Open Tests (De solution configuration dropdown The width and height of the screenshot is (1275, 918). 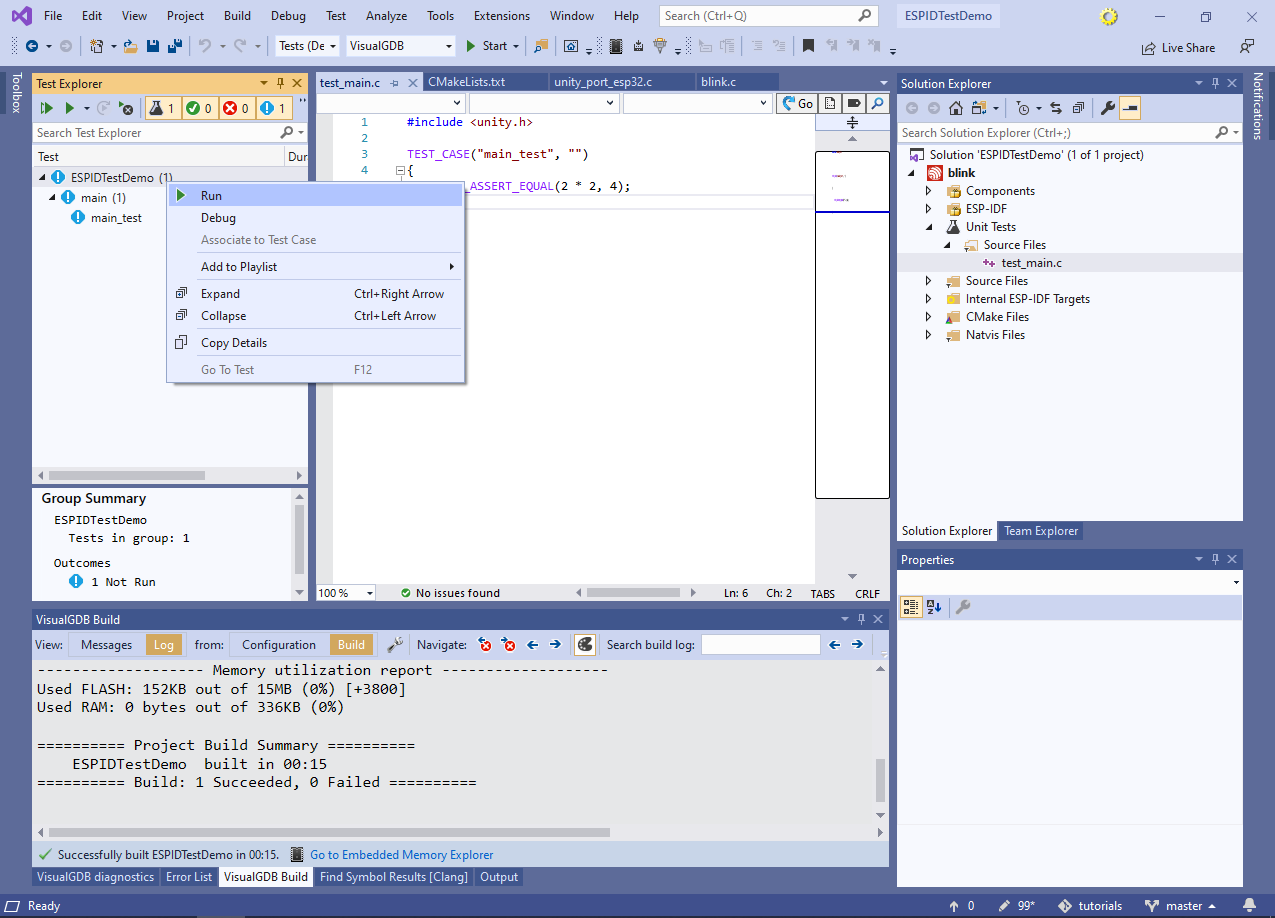point(309,46)
